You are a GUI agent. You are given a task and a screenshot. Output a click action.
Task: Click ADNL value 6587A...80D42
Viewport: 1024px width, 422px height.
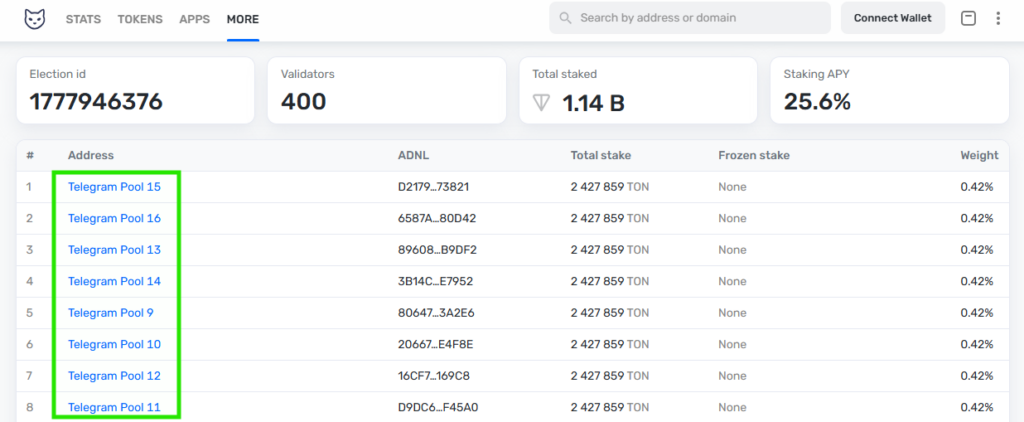(437, 218)
